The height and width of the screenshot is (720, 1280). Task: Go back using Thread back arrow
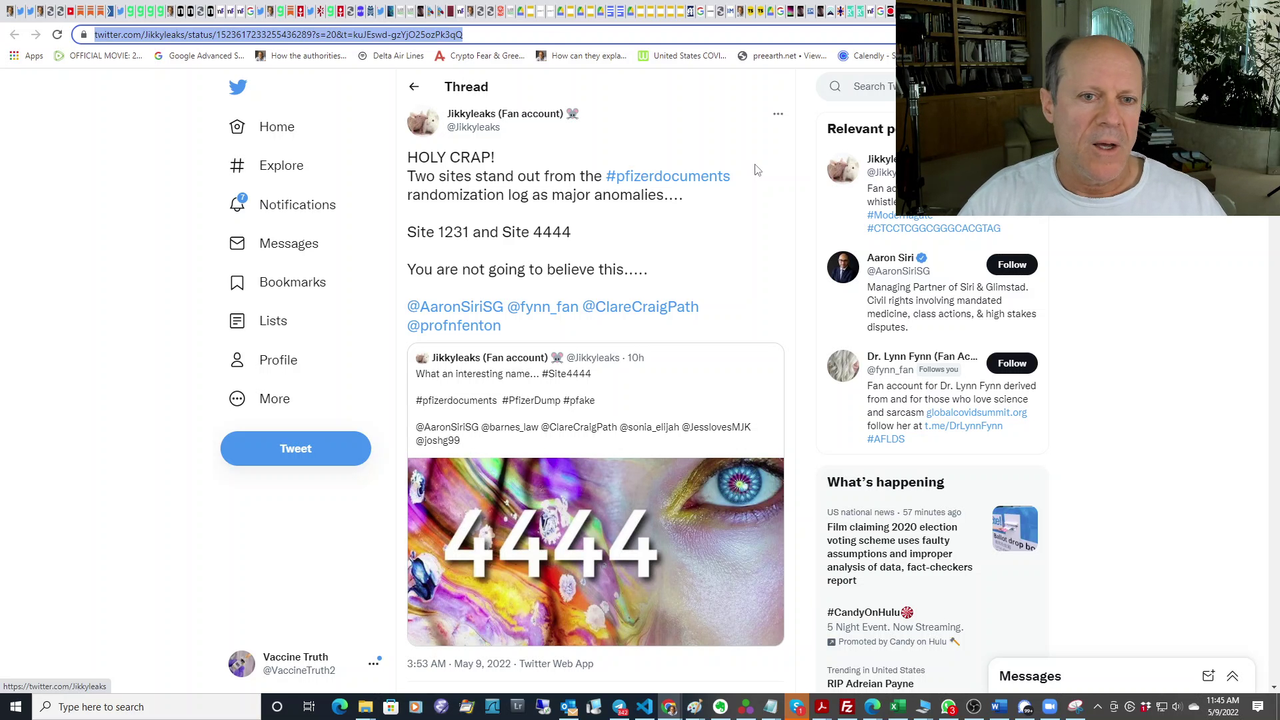414,87
